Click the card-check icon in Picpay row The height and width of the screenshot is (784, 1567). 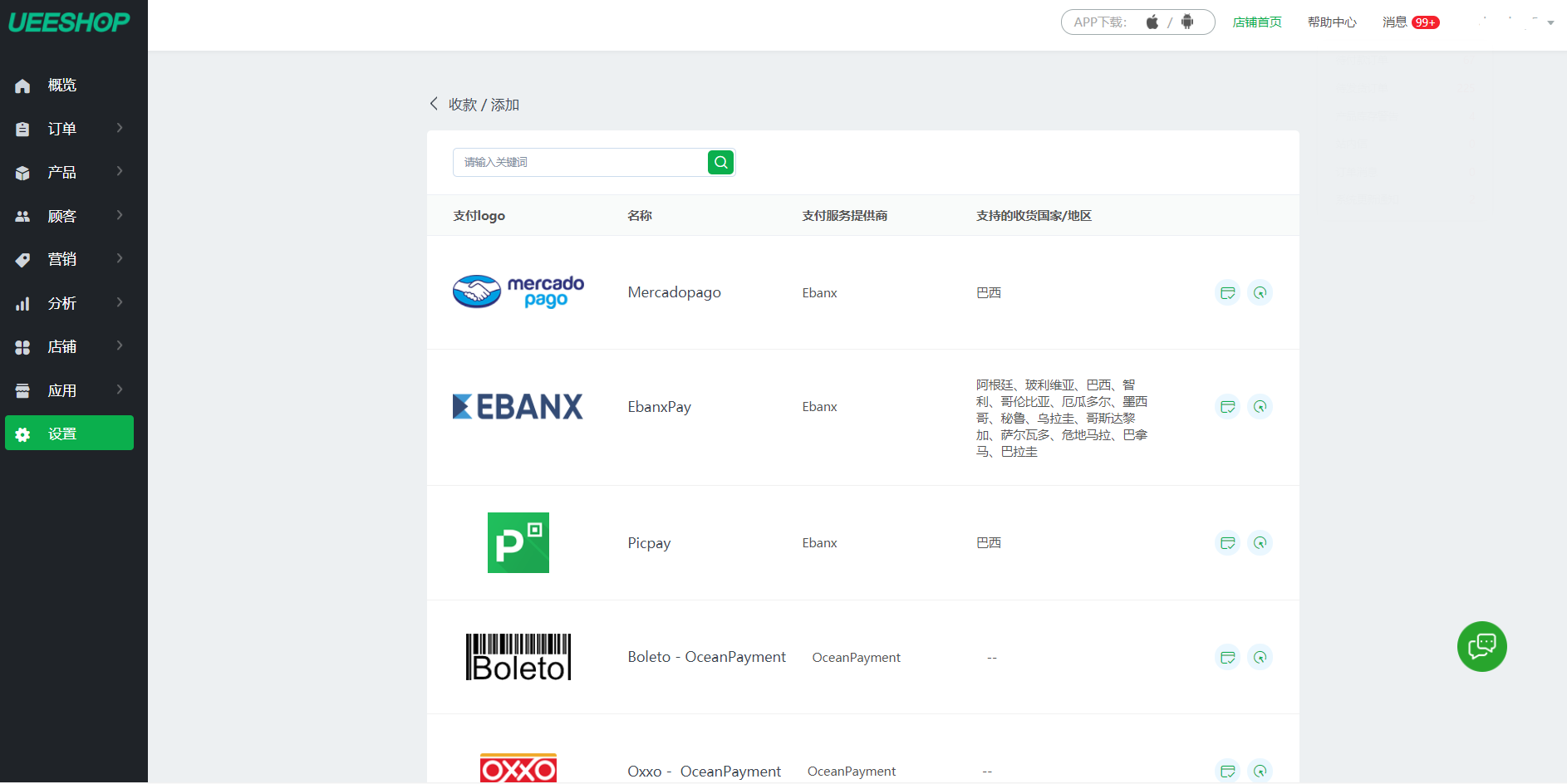pyautogui.click(x=1227, y=542)
